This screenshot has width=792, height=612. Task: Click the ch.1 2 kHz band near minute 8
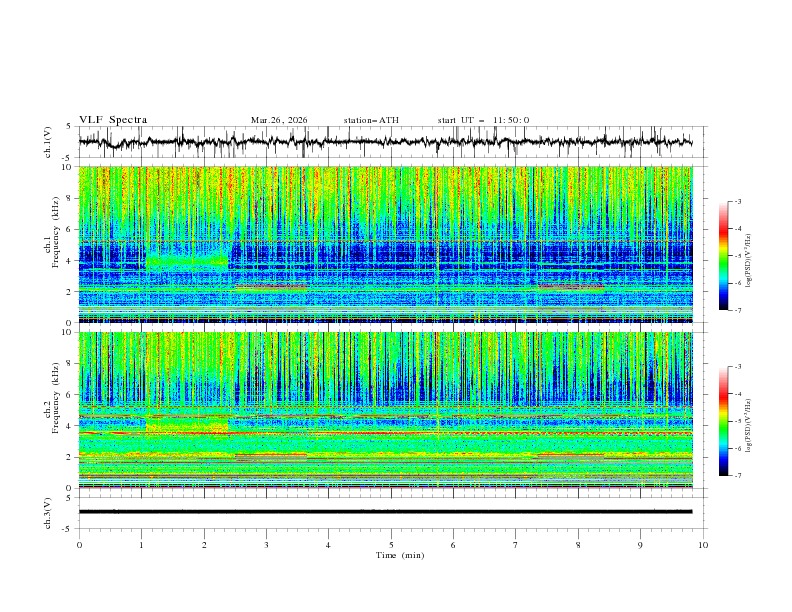(571, 286)
